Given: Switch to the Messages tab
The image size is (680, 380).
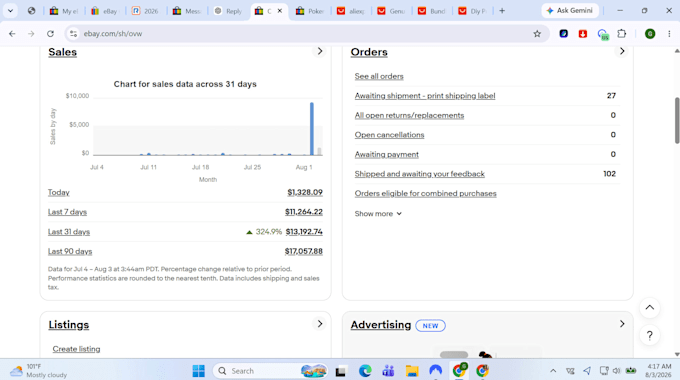Looking at the screenshot, I should pyautogui.click(x=186, y=11).
